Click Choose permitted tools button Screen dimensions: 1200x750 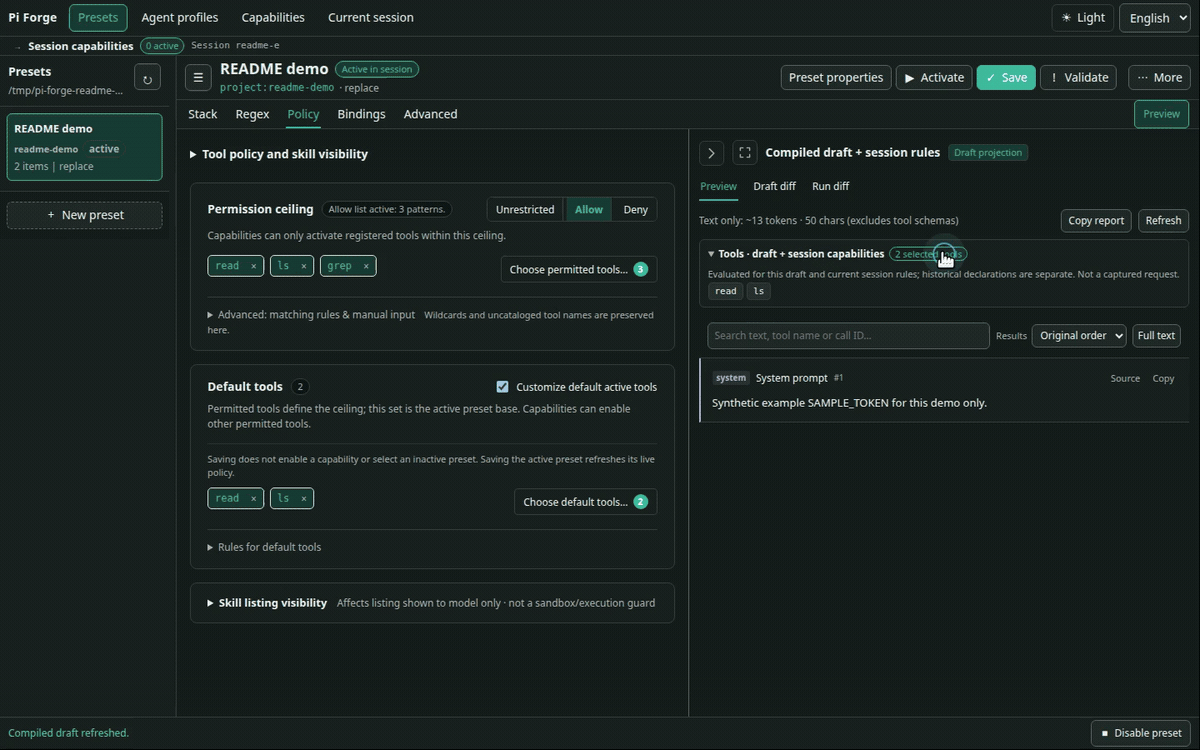tap(579, 269)
